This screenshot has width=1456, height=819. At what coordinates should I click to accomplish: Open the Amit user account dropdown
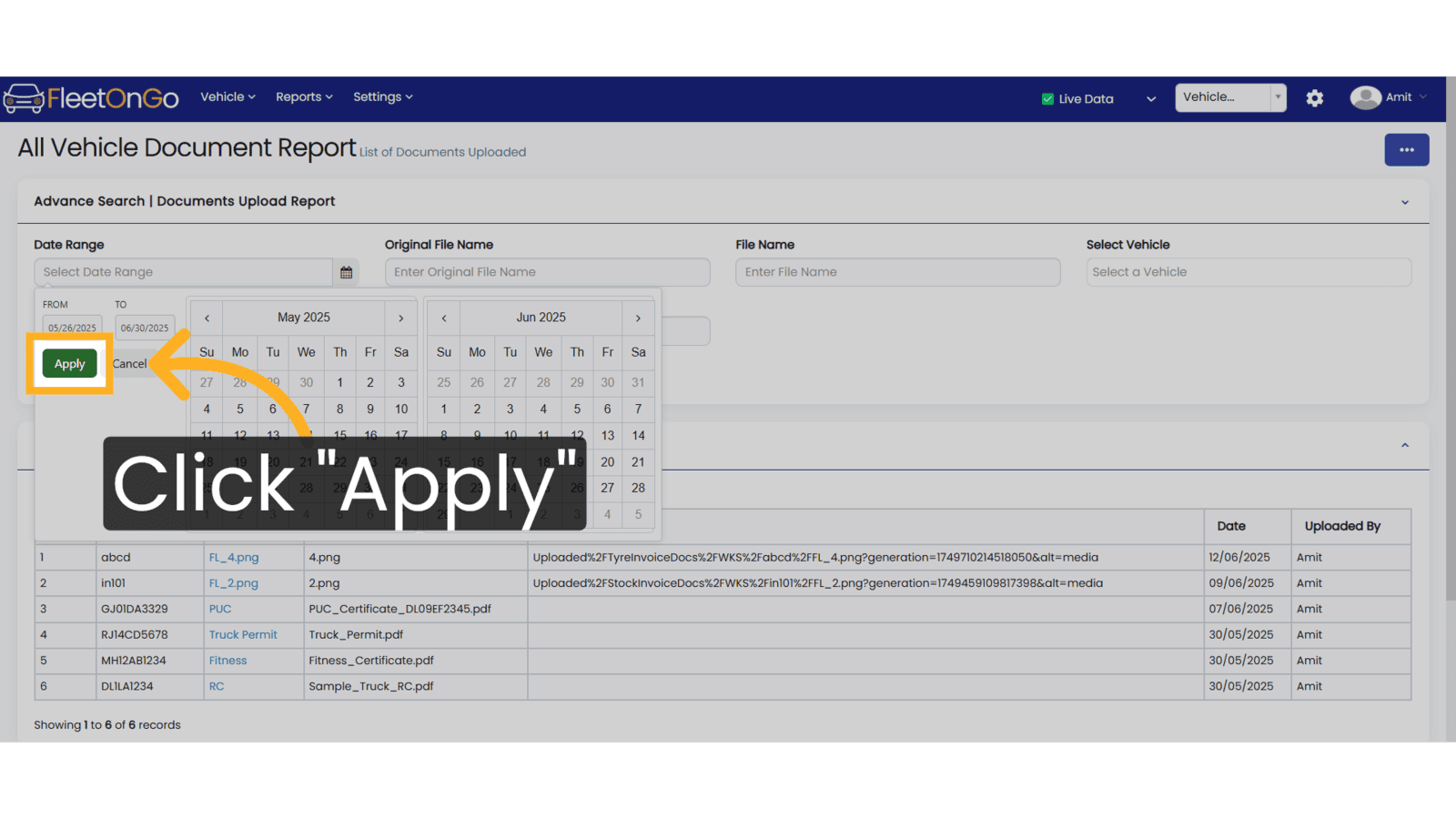[x=1406, y=97]
